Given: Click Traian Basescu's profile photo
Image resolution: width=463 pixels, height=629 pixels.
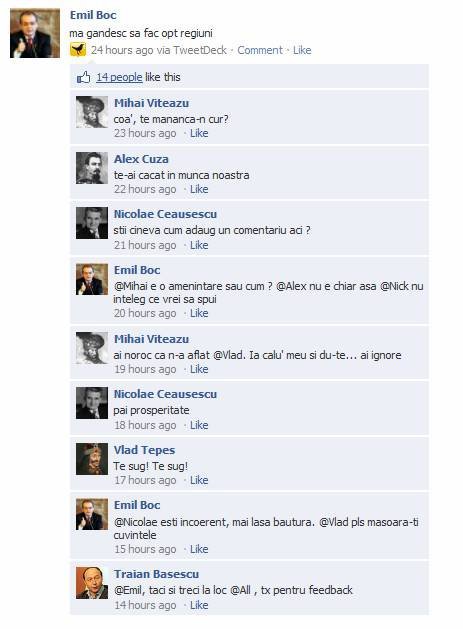Looking at the screenshot, I should (92, 583).
